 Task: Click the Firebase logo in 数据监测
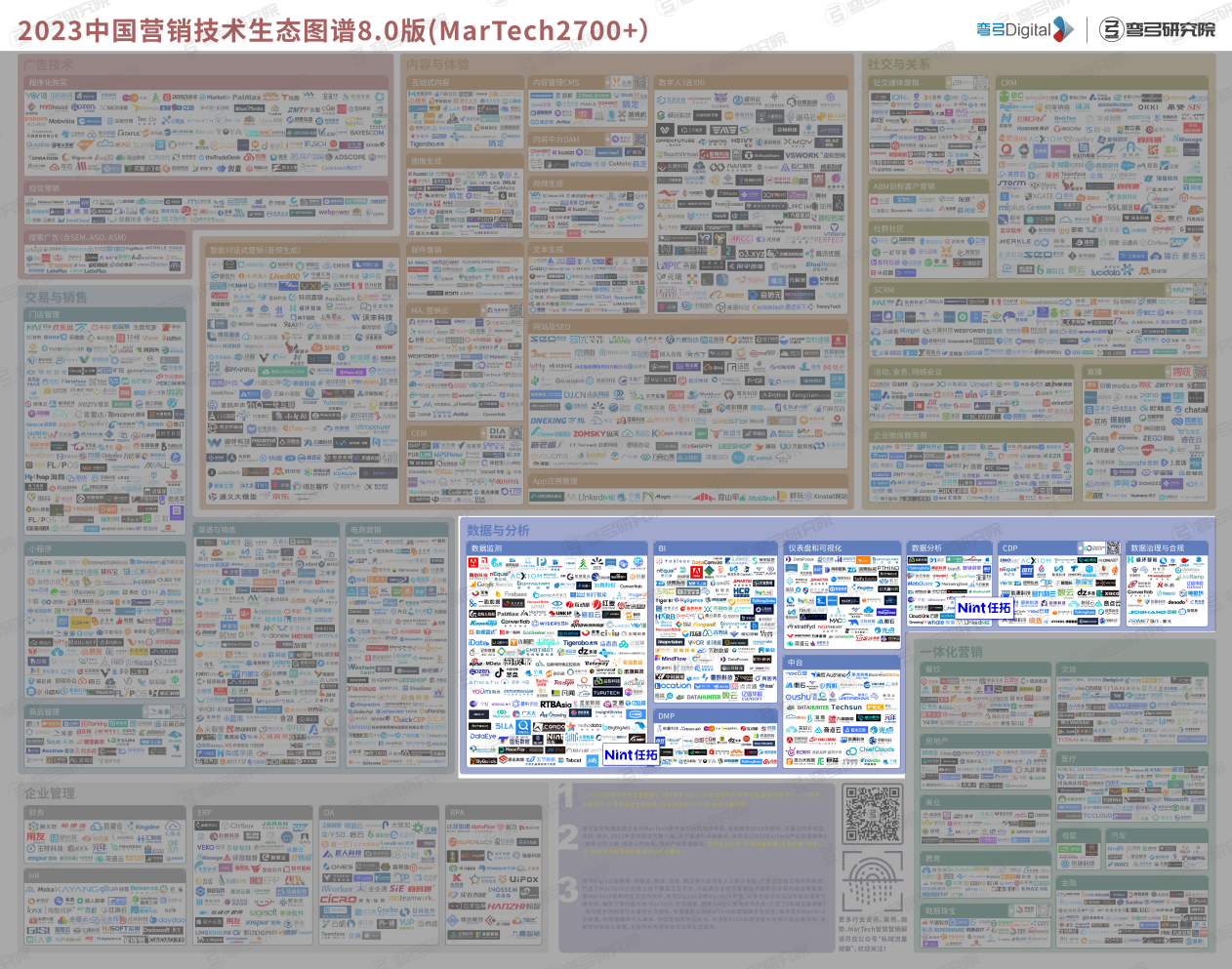512,594
